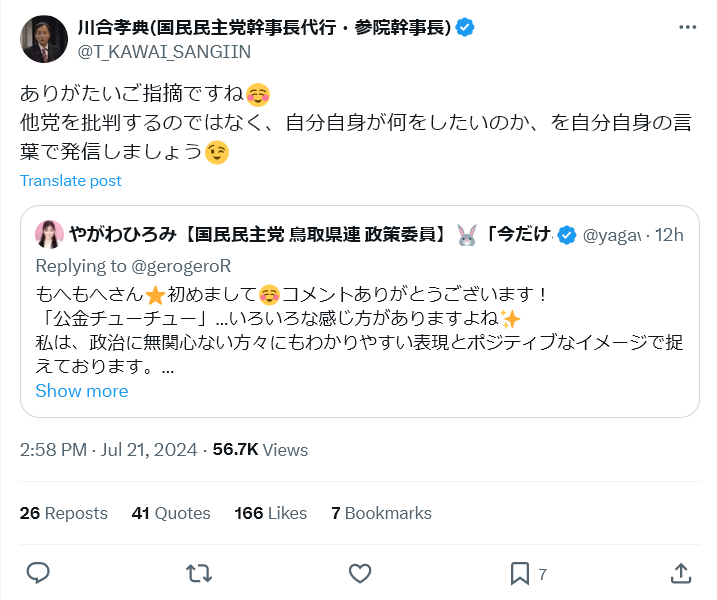Toggle the bookmark icon showing 7
The height and width of the screenshot is (600, 717).
point(520,573)
